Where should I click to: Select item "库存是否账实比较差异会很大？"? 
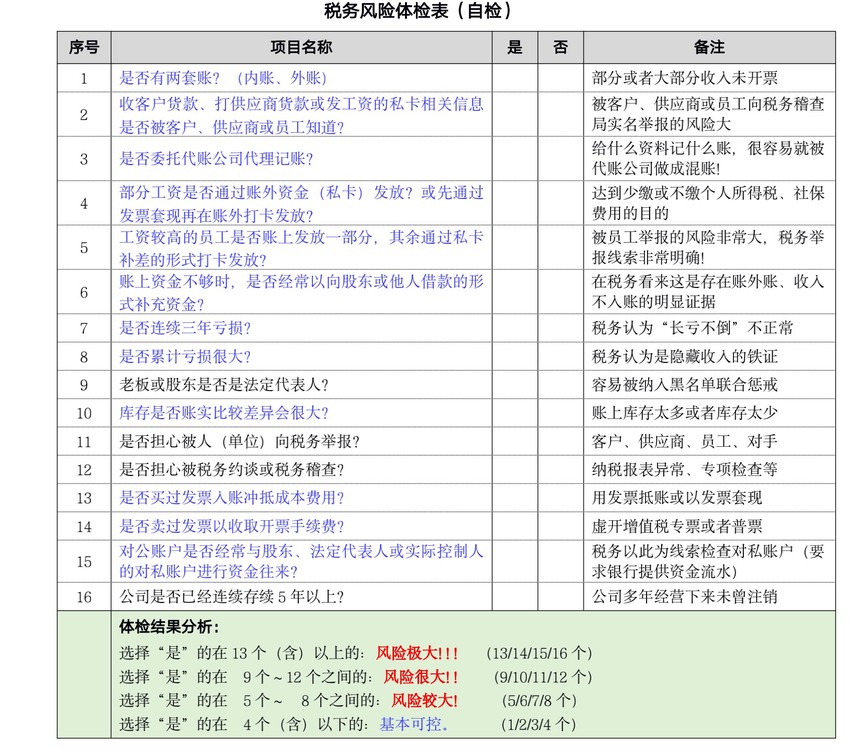click(224, 413)
